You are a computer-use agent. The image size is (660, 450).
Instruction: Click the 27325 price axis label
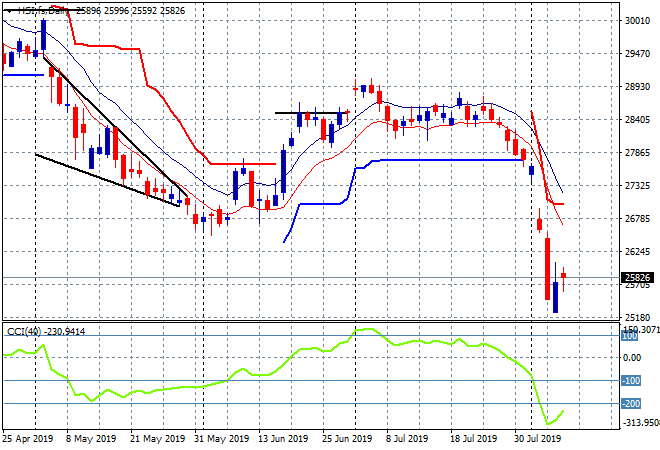coord(637,186)
